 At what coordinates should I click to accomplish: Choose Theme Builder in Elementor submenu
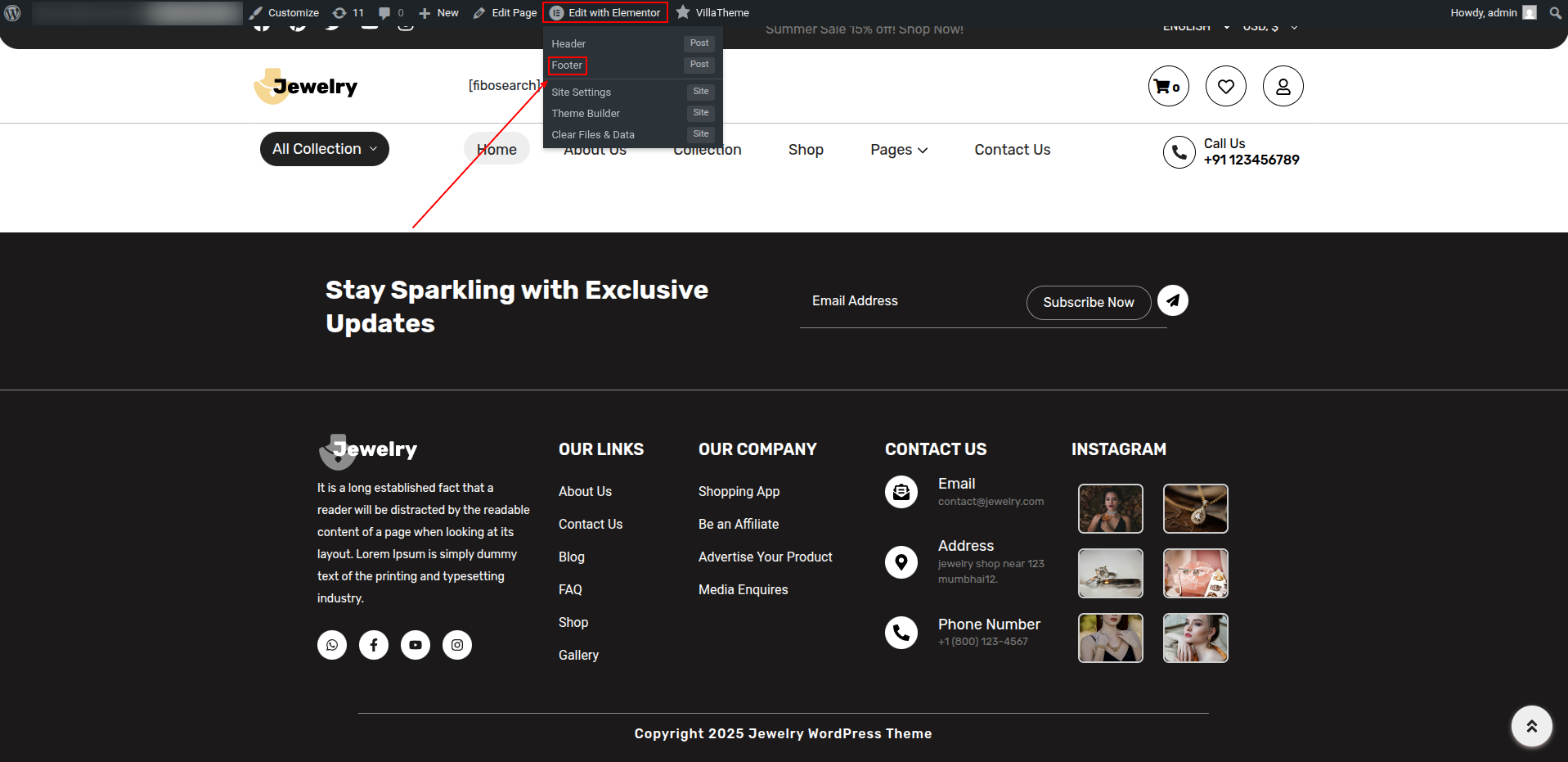coord(586,114)
